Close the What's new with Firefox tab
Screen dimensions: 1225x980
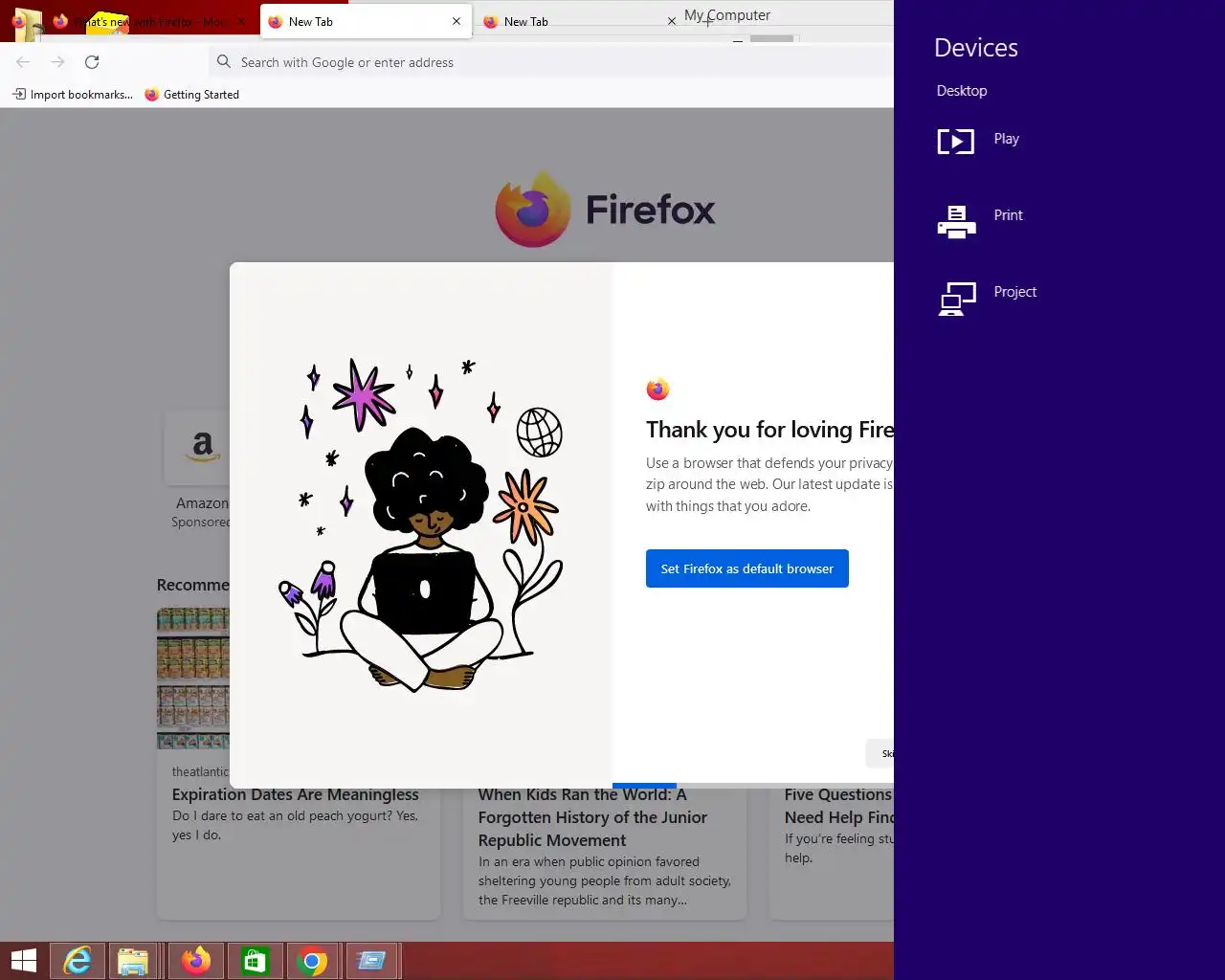coord(241,21)
